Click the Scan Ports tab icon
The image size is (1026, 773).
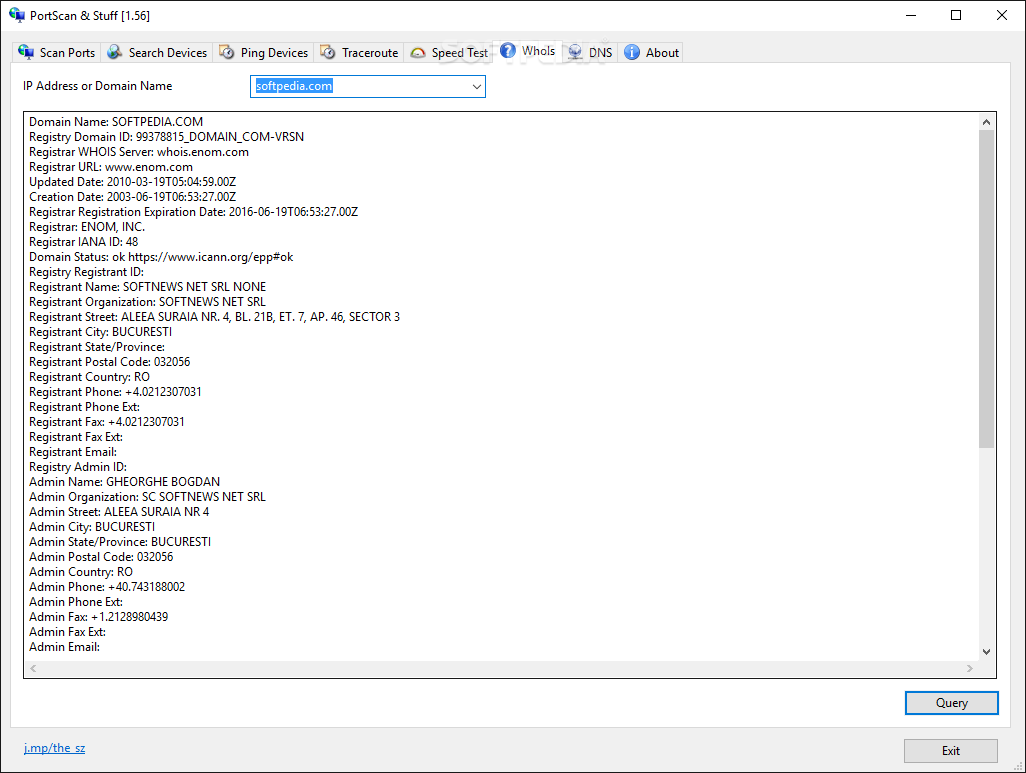tap(26, 52)
